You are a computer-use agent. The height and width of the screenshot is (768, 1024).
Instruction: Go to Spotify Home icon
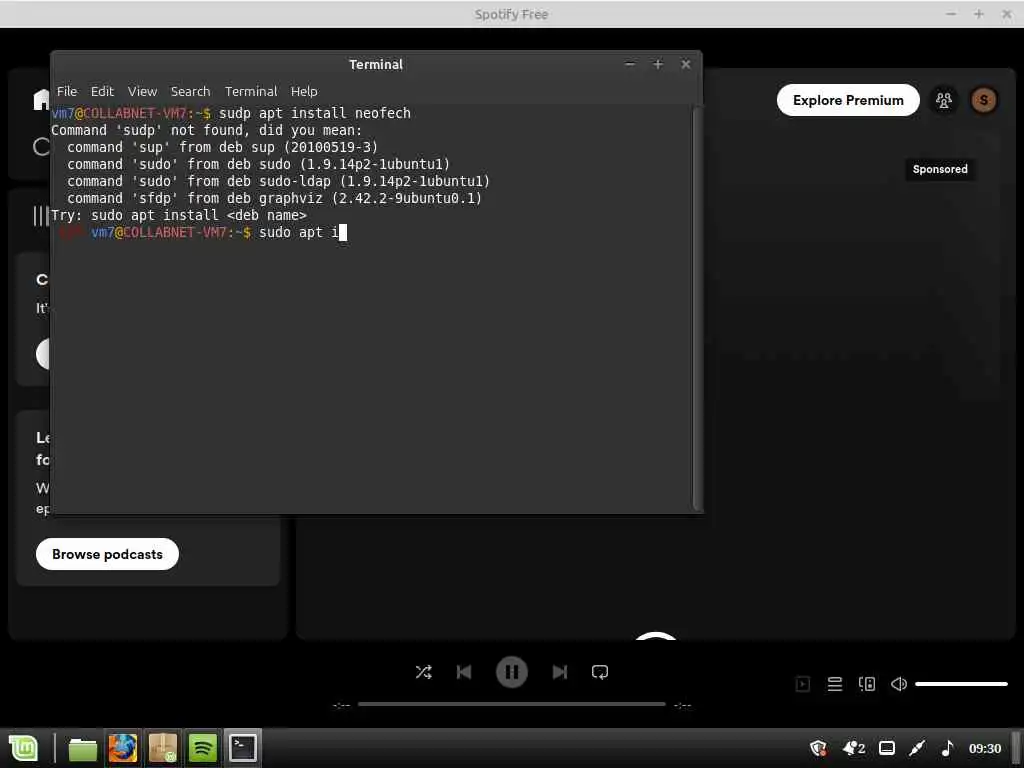click(x=42, y=99)
